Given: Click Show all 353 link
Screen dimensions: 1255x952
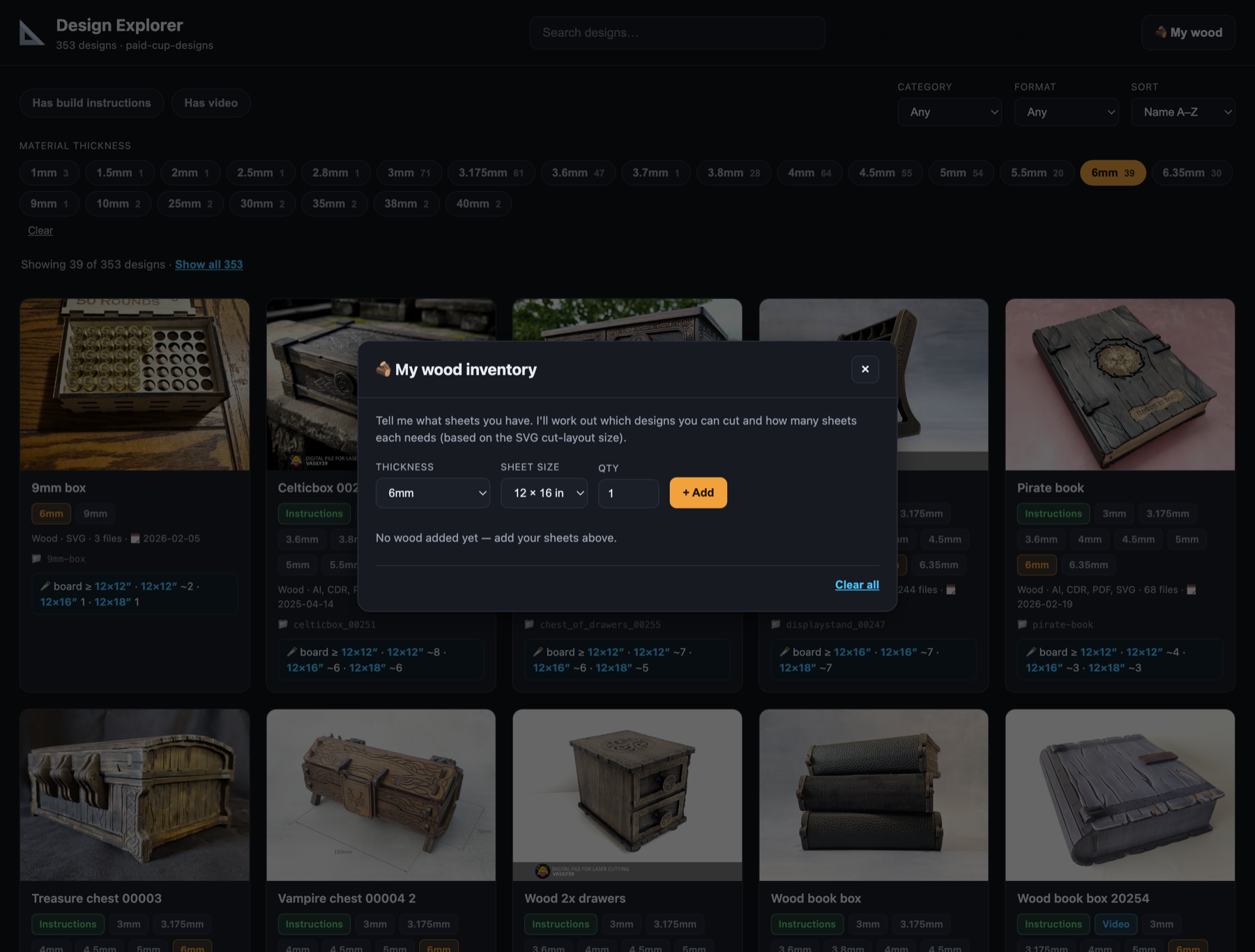Looking at the screenshot, I should pos(208,264).
